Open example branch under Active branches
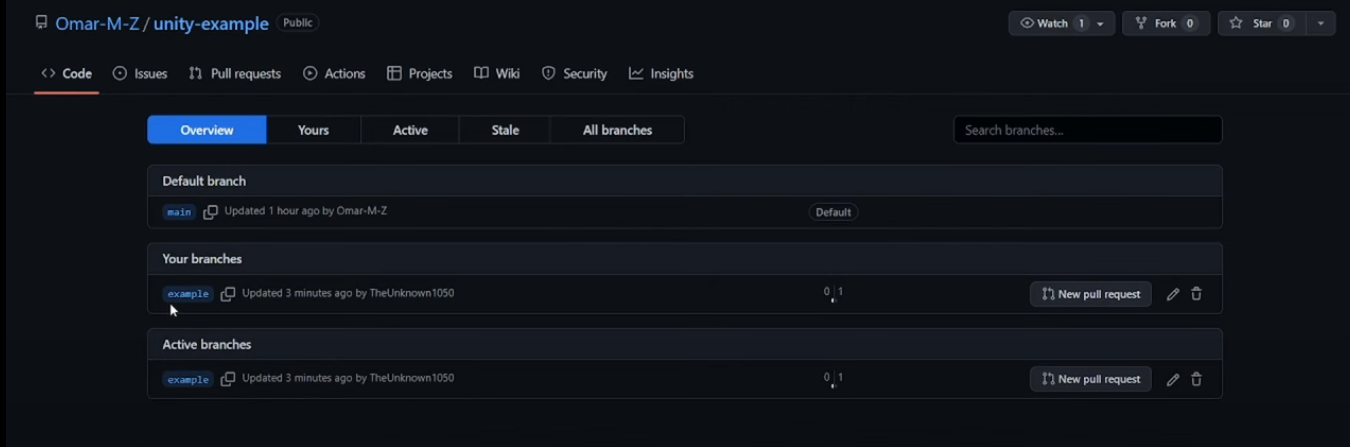The height and width of the screenshot is (447, 1350). (188, 380)
